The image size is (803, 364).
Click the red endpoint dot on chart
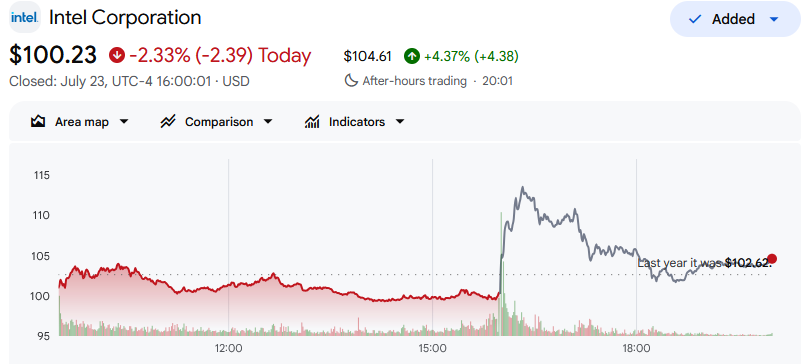point(772,259)
